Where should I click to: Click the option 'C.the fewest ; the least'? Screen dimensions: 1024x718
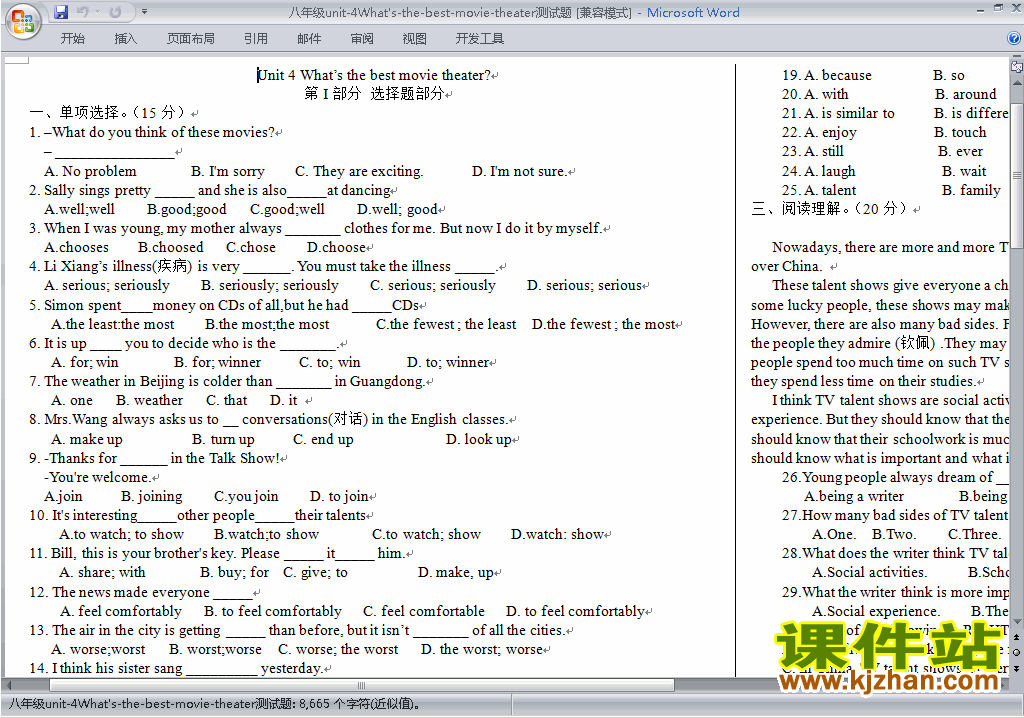click(x=446, y=324)
